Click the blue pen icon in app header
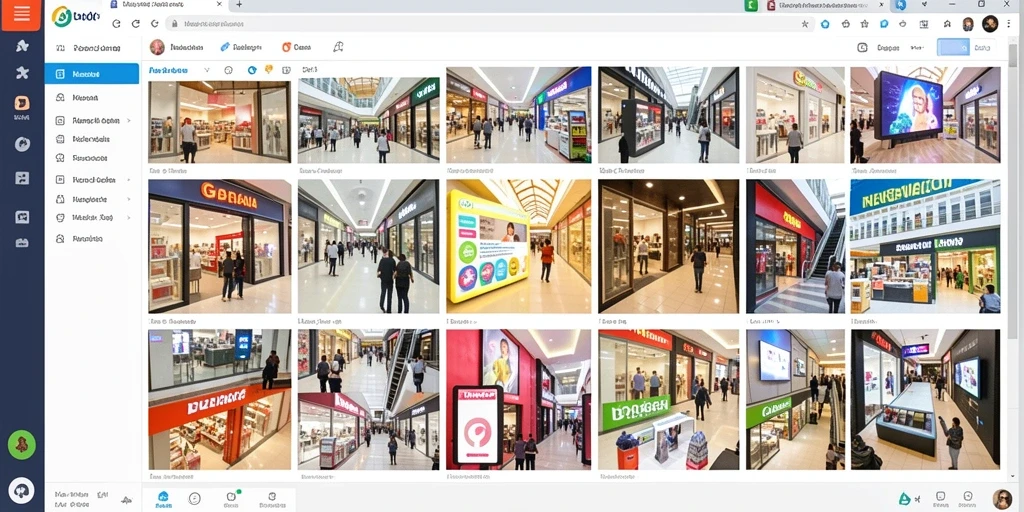 (x=225, y=47)
